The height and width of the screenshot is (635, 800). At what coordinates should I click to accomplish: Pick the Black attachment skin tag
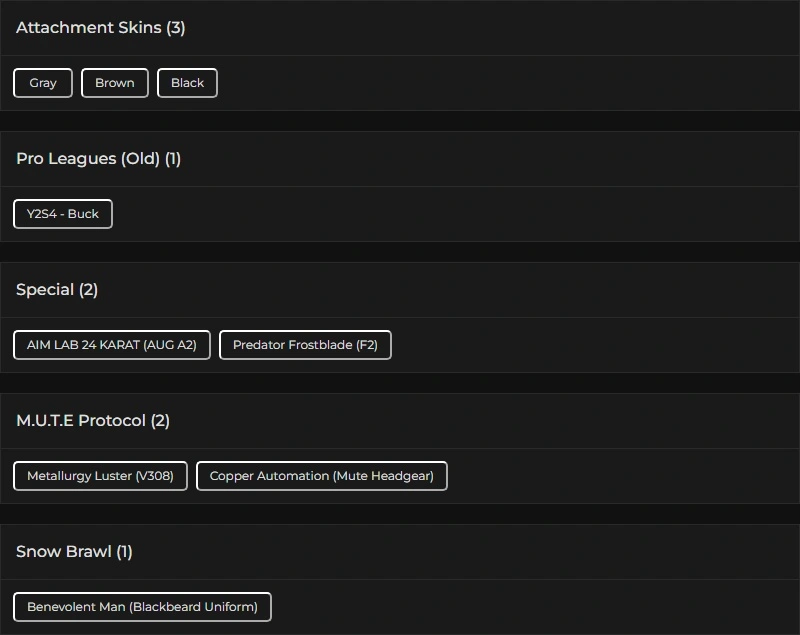coord(187,83)
